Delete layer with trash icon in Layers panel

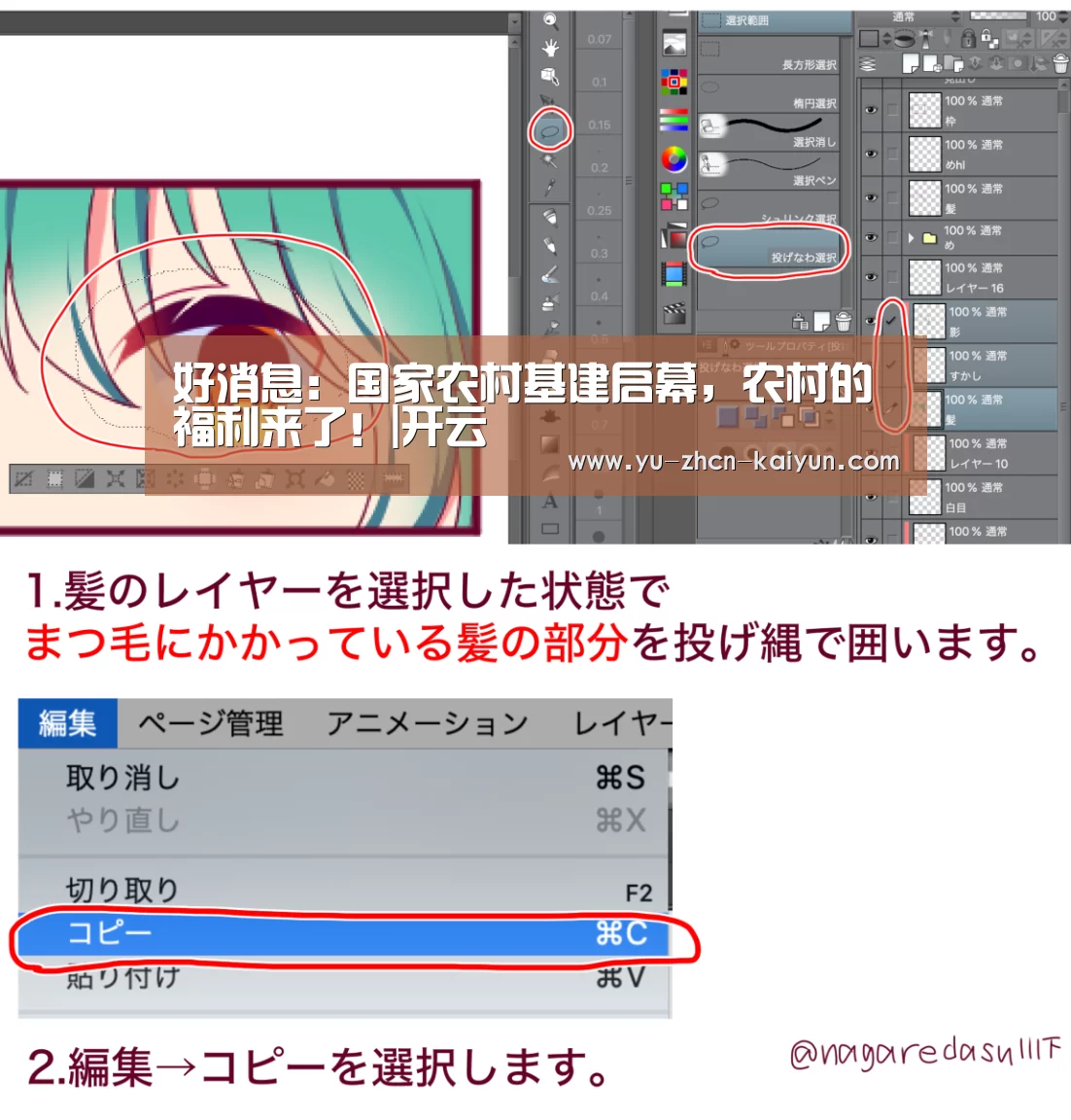click(1060, 64)
